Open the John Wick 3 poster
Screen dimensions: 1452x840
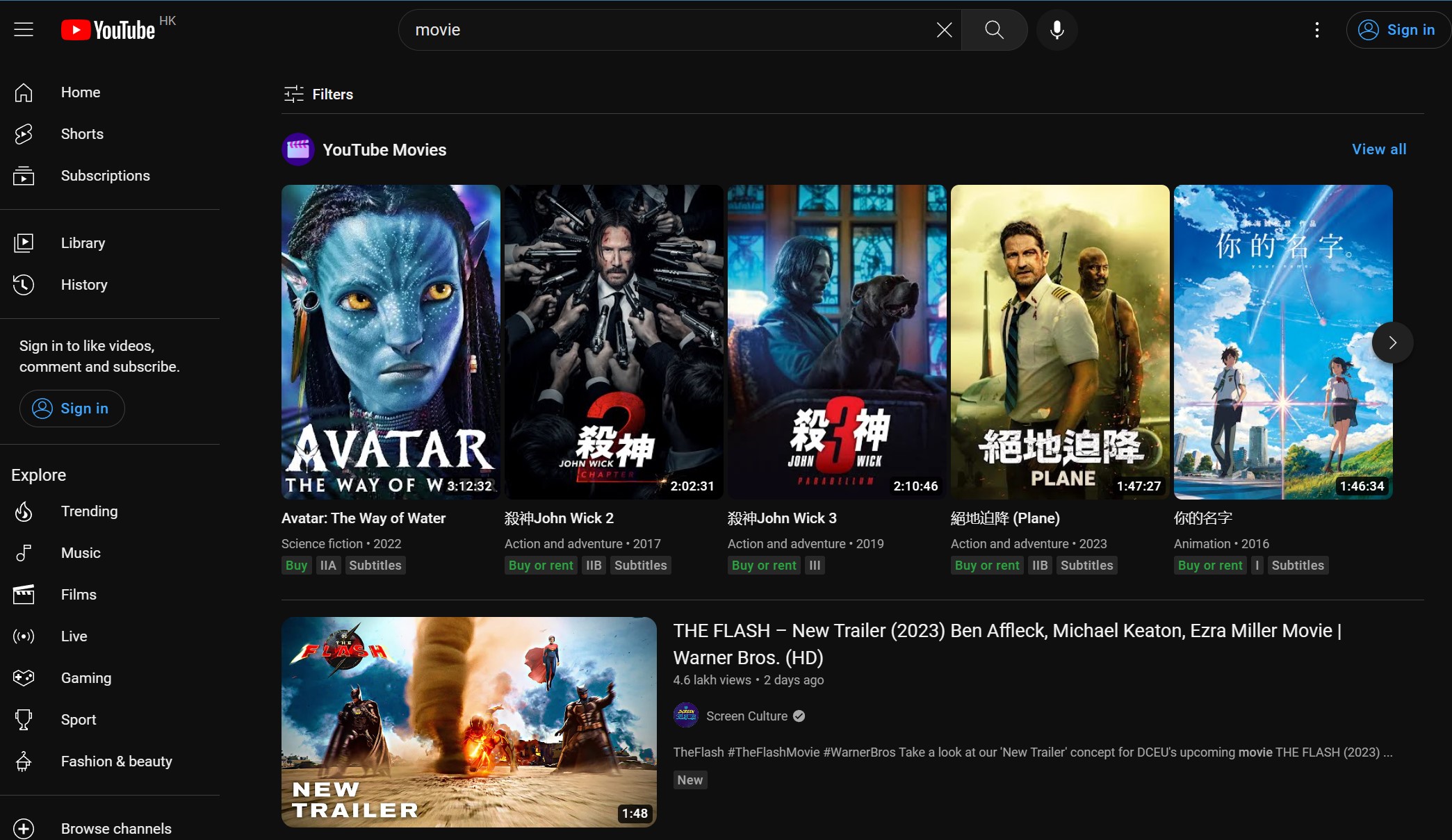pyautogui.click(x=837, y=342)
